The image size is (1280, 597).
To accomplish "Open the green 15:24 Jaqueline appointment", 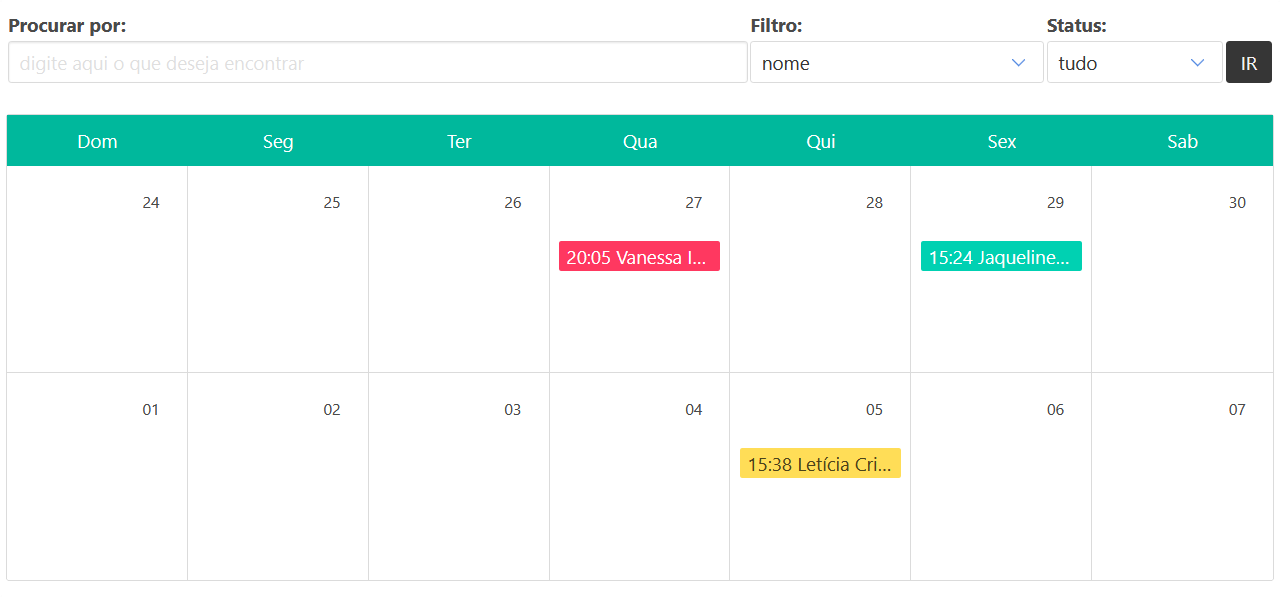I will click(x=1000, y=257).
